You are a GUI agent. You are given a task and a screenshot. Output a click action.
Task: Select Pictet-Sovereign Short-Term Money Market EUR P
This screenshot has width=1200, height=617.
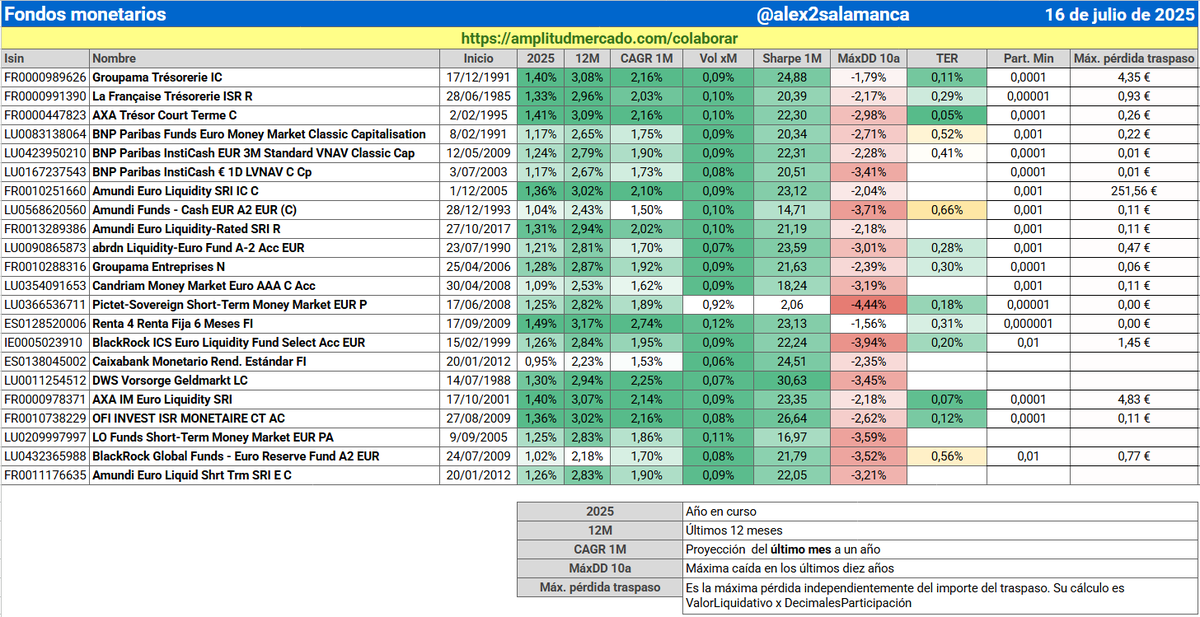(x=230, y=305)
